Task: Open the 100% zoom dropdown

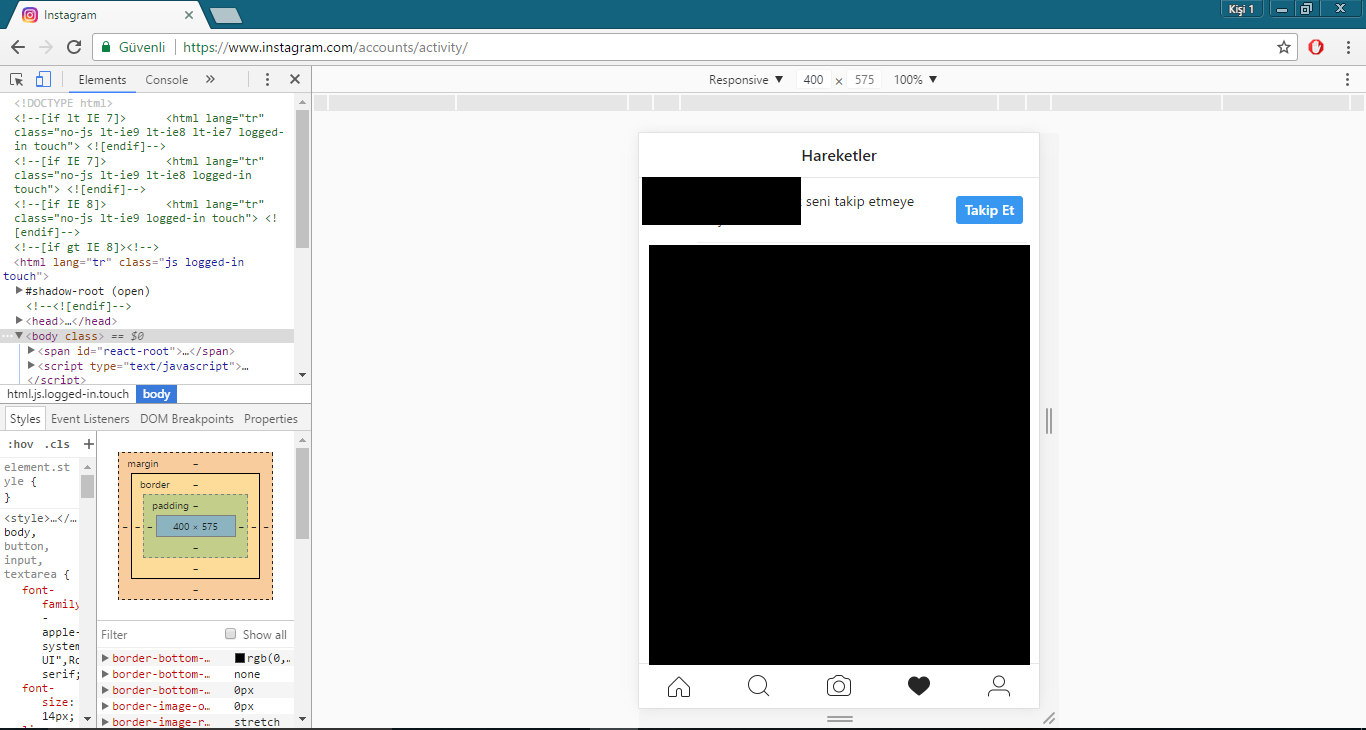Action: pyautogui.click(x=915, y=80)
